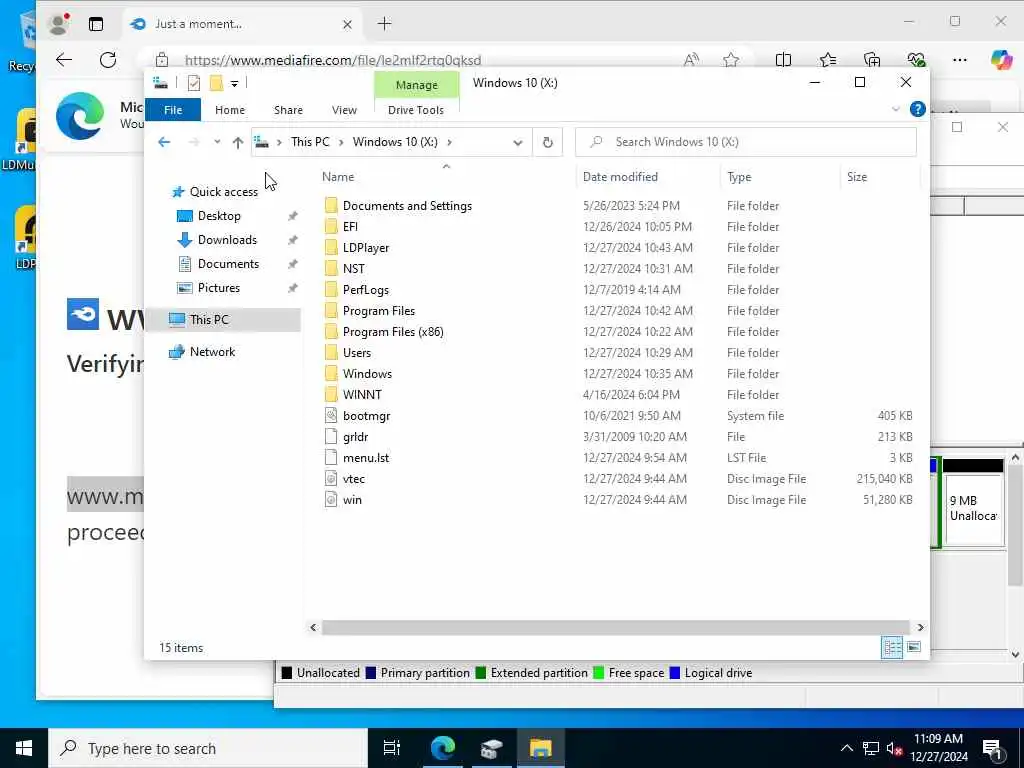
Task: Switch to the View ribbon tab
Action: click(344, 110)
